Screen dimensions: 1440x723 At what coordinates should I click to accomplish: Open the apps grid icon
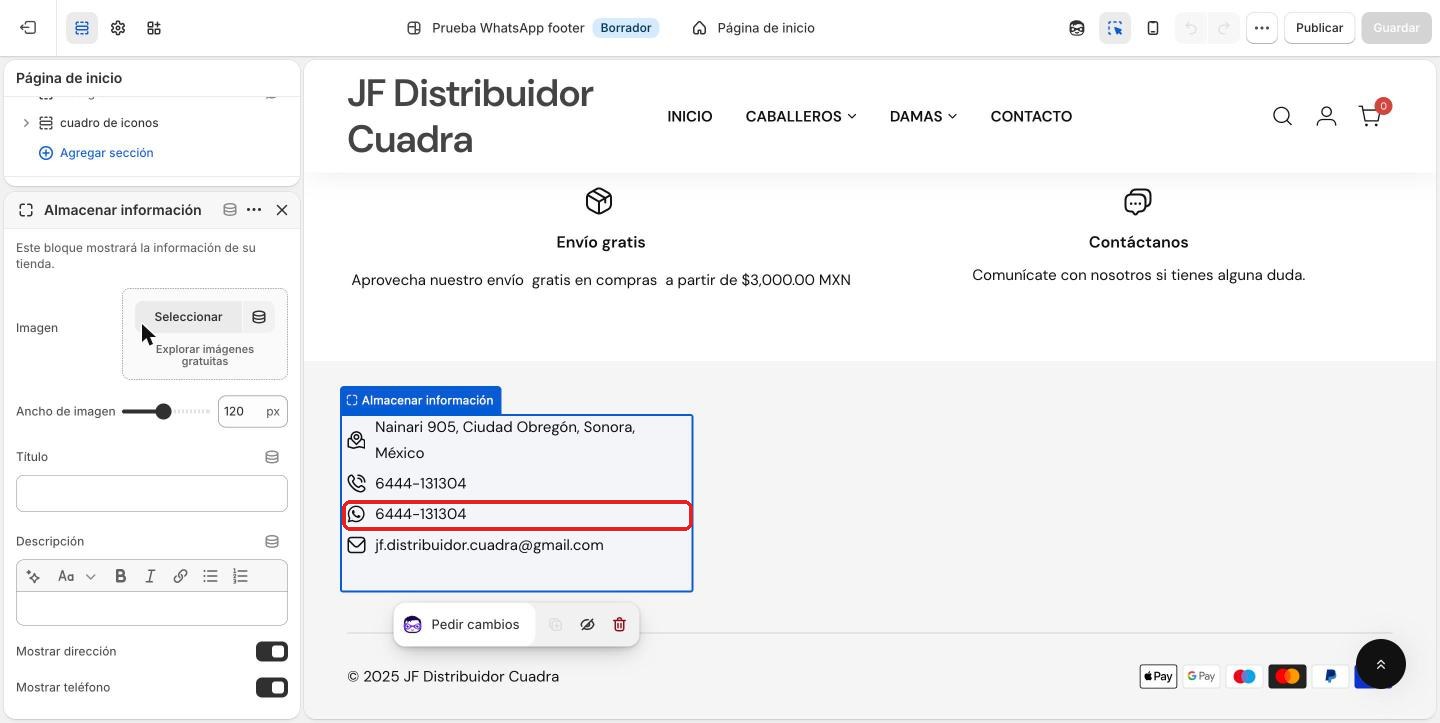(154, 28)
